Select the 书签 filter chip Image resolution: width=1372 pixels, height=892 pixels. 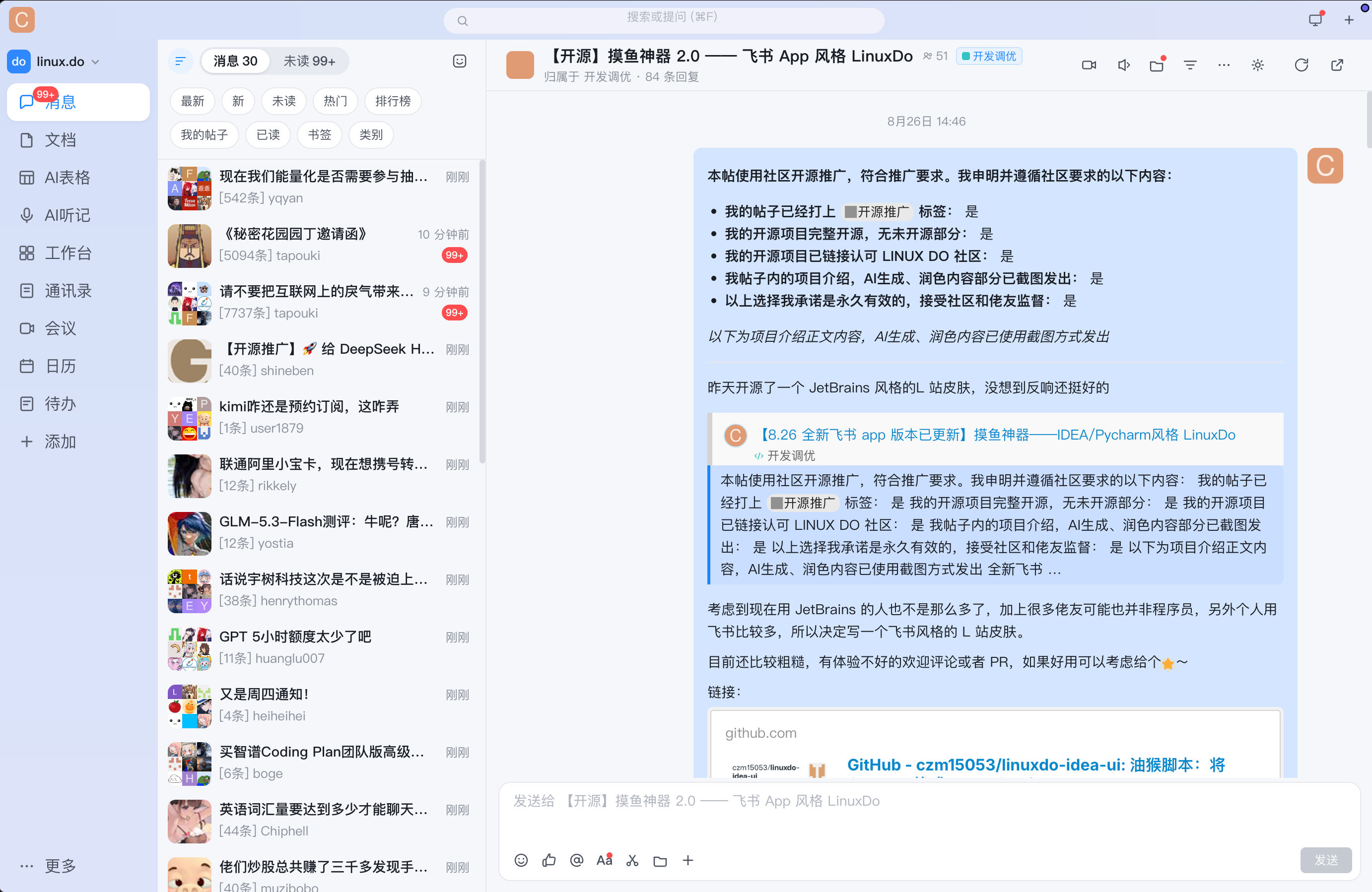coord(319,135)
